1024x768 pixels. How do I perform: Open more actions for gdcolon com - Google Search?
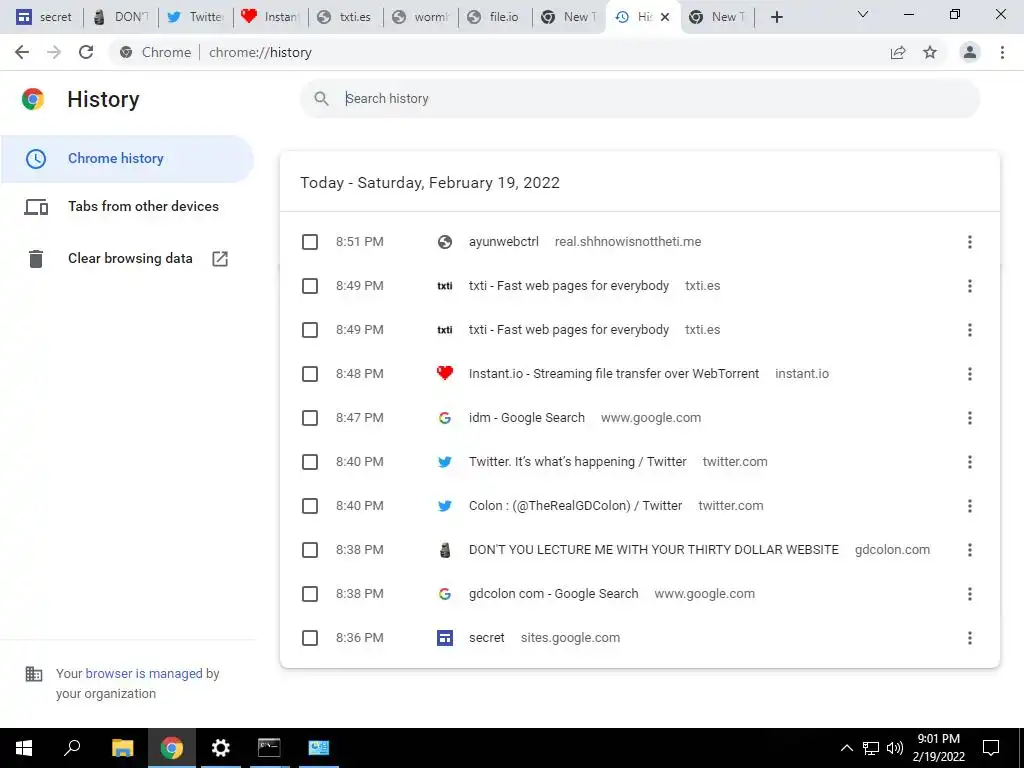point(970,594)
